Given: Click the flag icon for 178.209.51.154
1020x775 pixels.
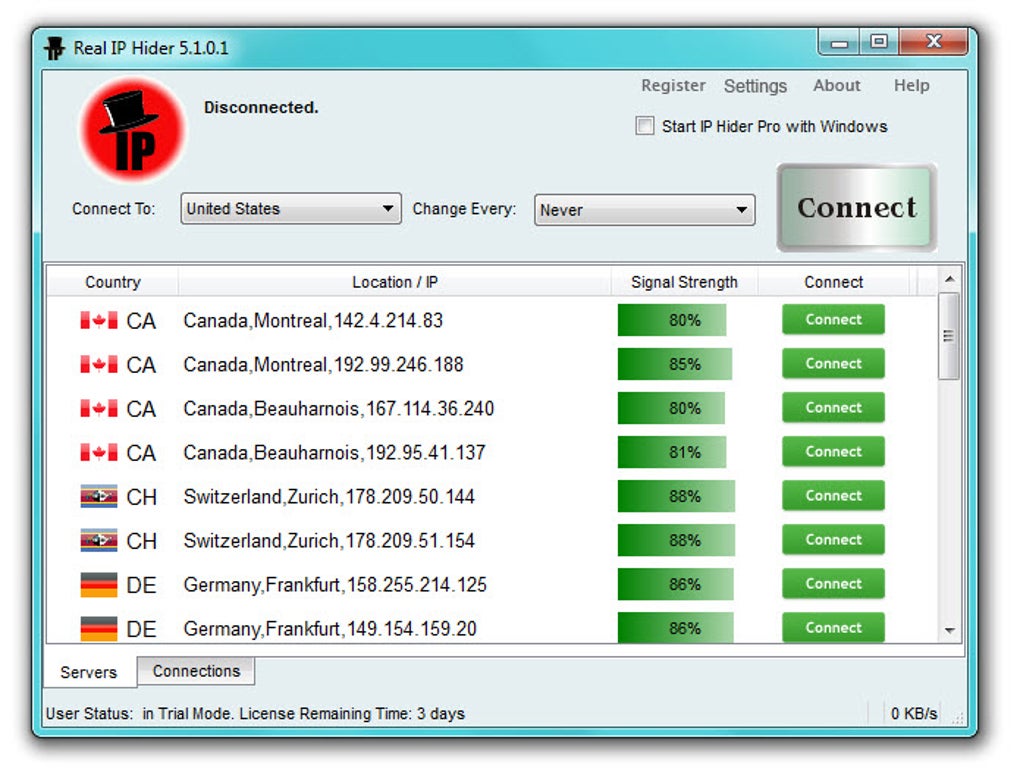Looking at the screenshot, I should point(99,541).
